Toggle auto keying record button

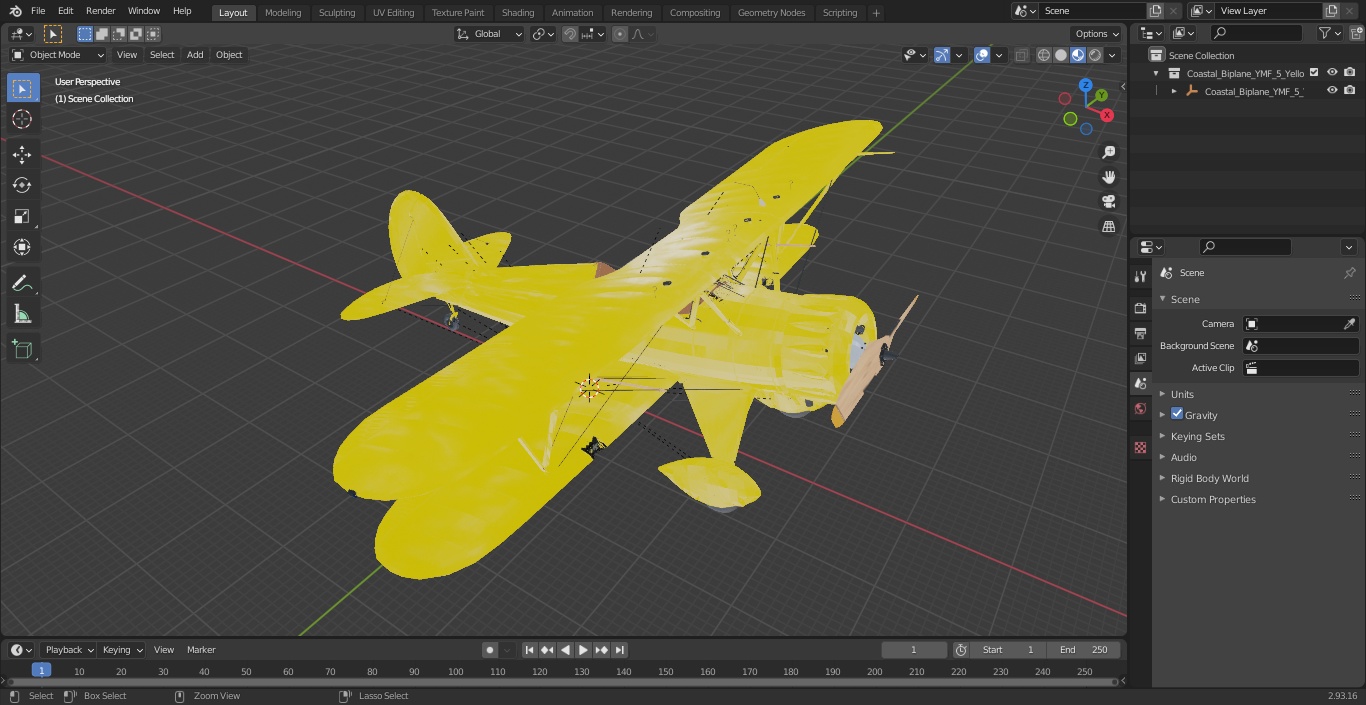point(489,650)
